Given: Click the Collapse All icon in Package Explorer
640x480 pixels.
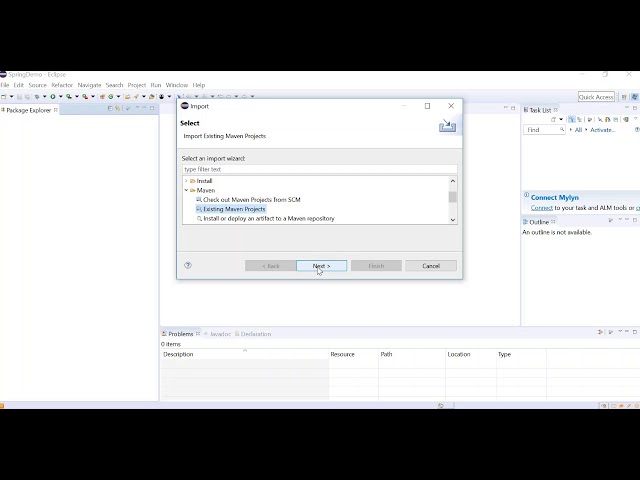Looking at the screenshot, I should [x=110, y=108].
